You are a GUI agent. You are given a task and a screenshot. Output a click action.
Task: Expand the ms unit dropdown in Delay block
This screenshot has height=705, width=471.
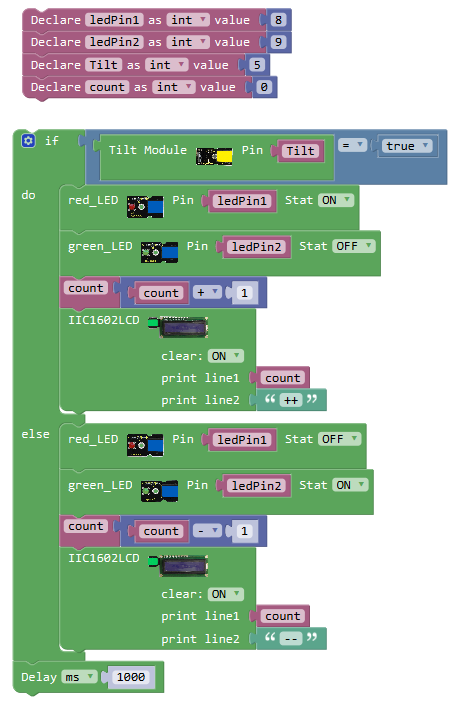tap(79, 677)
